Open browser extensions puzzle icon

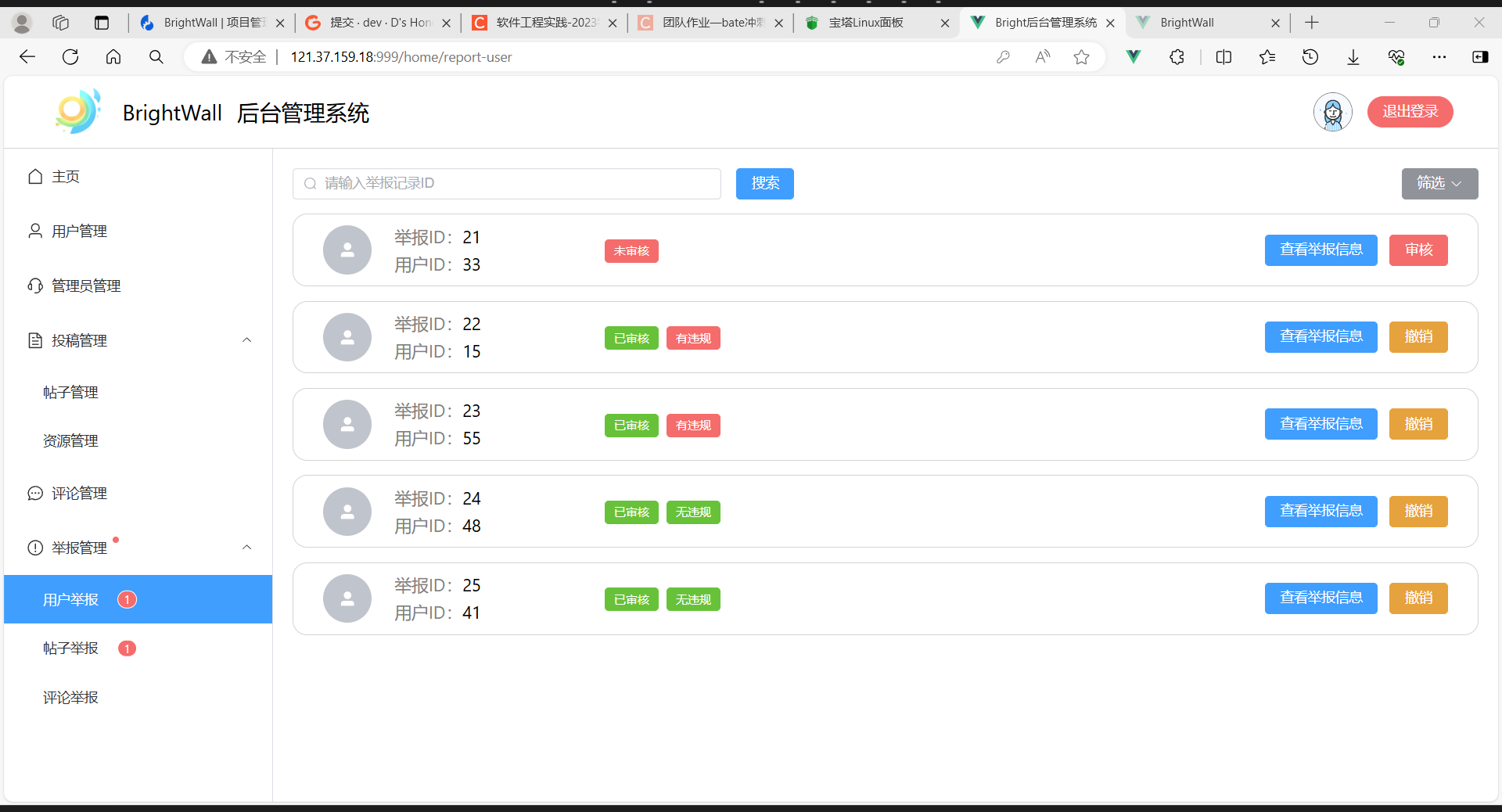(1177, 56)
